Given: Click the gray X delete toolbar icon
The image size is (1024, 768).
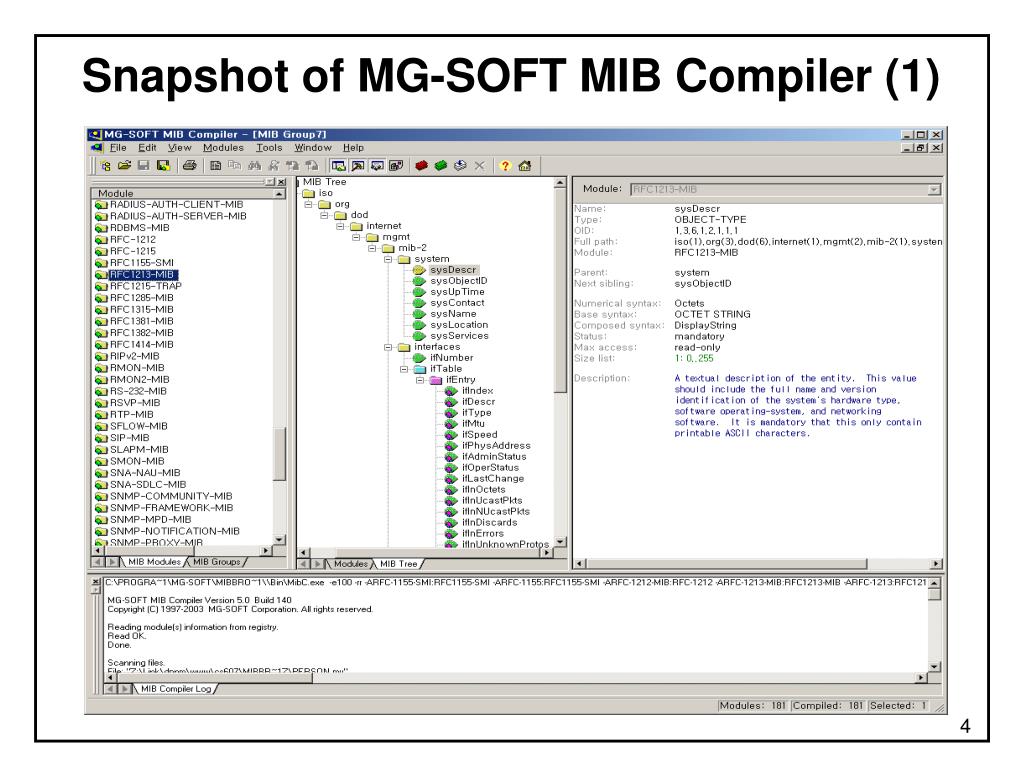Looking at the screenshot, I should point(479,166).
